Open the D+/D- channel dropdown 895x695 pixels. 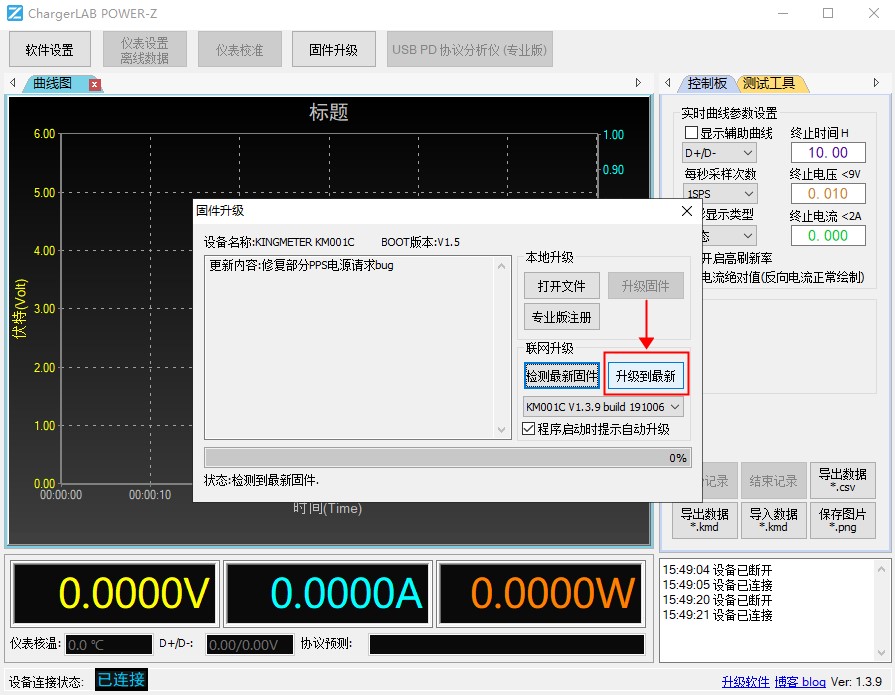pos(719,152)
